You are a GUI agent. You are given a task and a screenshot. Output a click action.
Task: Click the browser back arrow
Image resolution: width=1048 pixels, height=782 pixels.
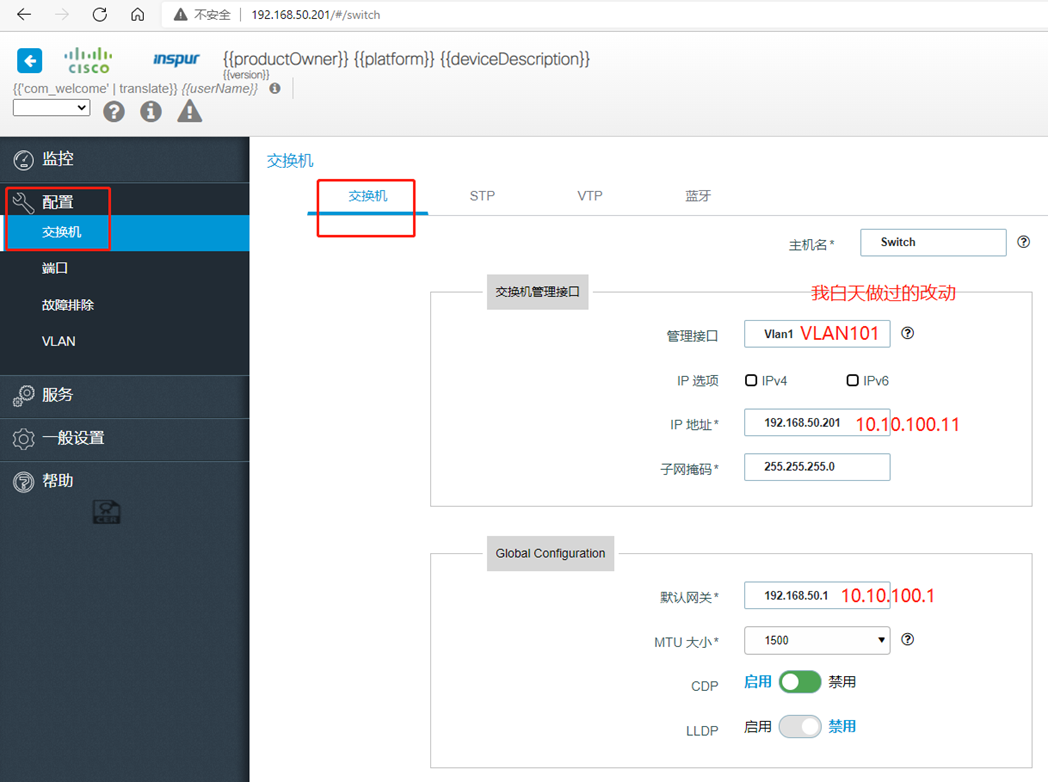pyautogui.click(x=24, y=14)
